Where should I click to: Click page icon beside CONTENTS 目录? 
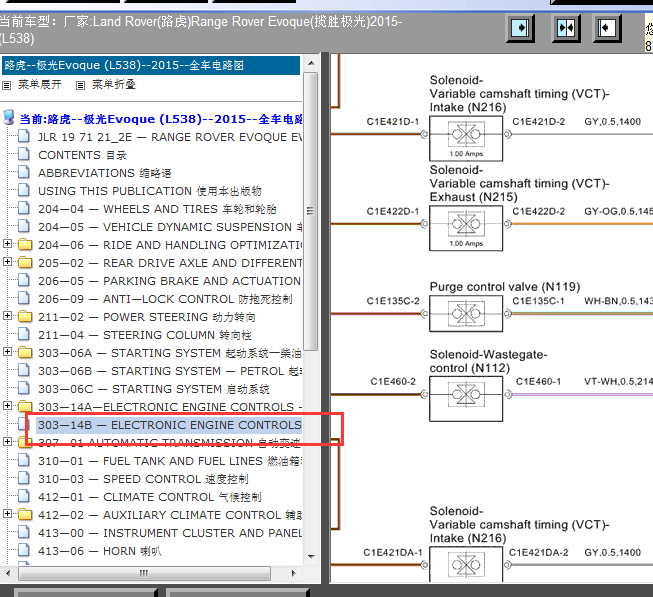[24, 154]
